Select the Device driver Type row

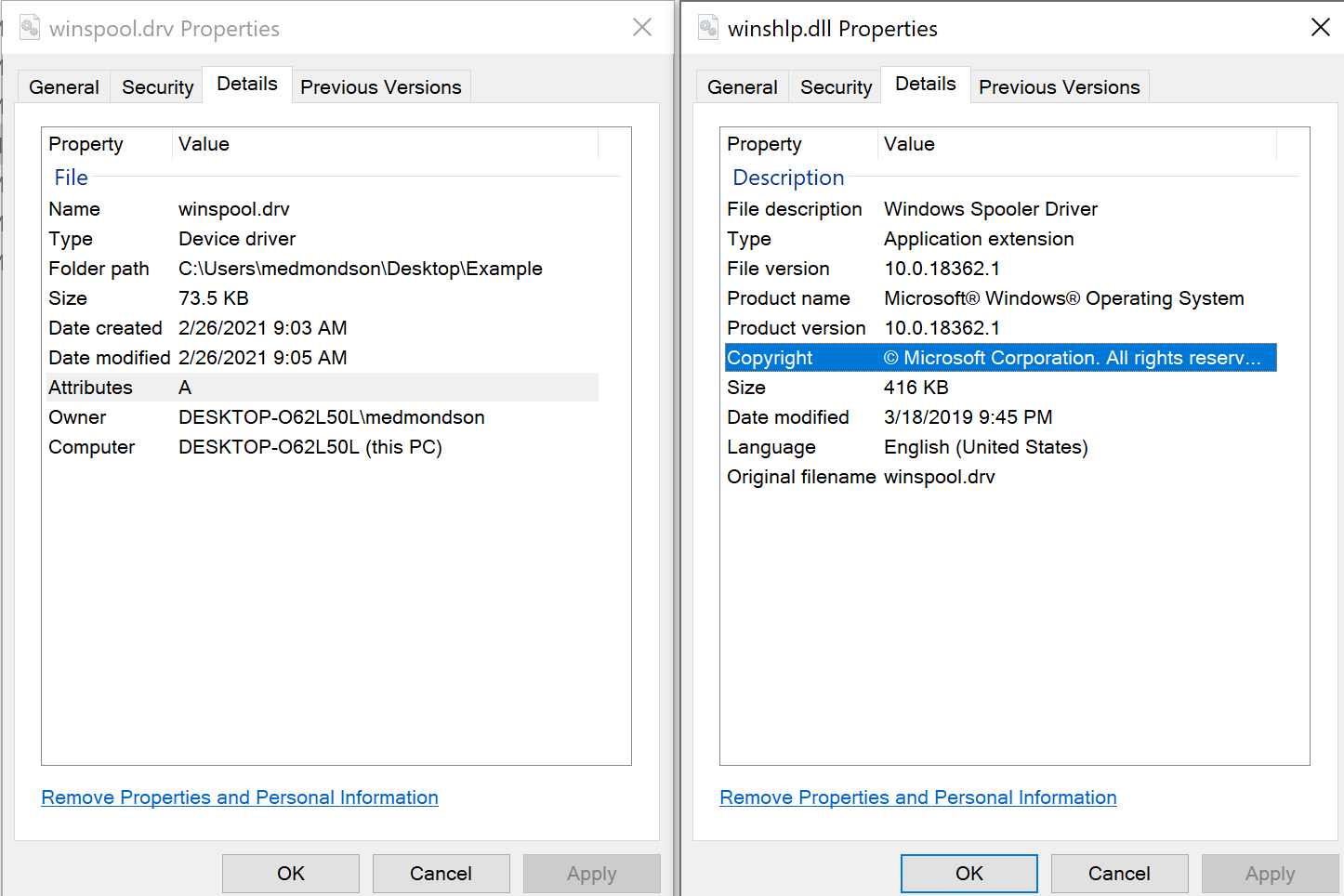tap(322, 239)
